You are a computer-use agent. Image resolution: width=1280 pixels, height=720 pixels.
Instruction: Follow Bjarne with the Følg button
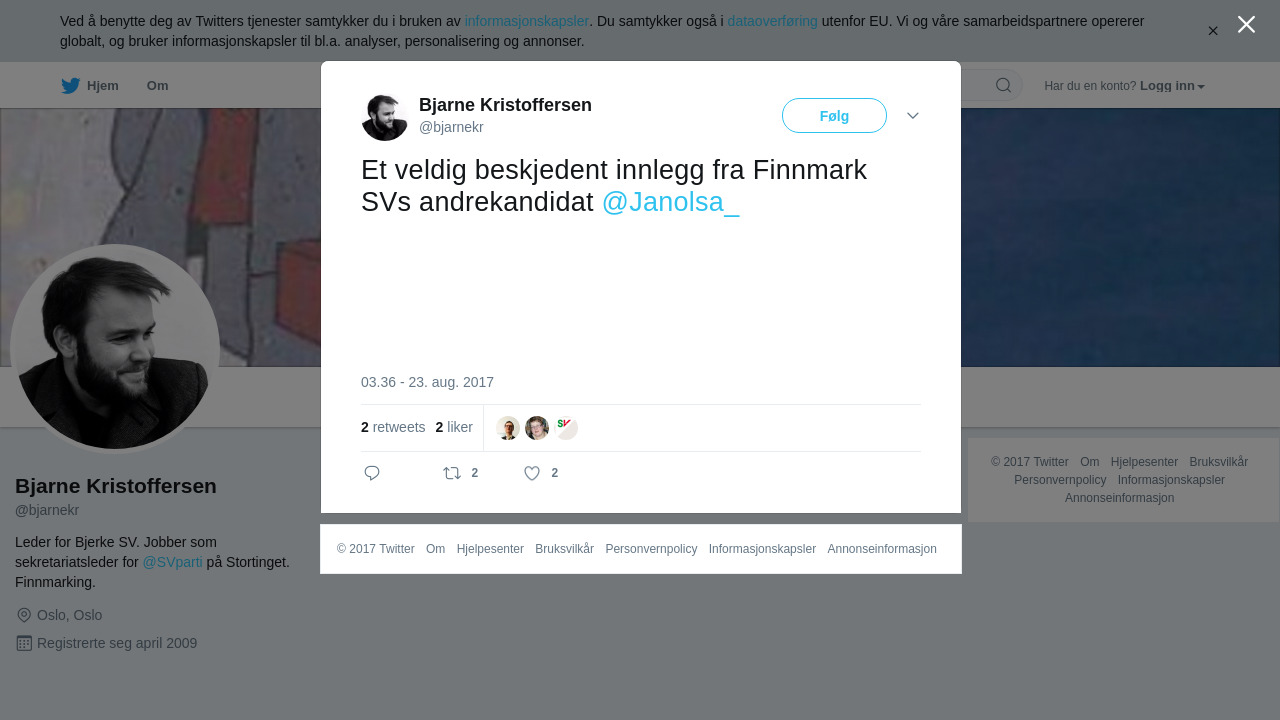(834, 116)
